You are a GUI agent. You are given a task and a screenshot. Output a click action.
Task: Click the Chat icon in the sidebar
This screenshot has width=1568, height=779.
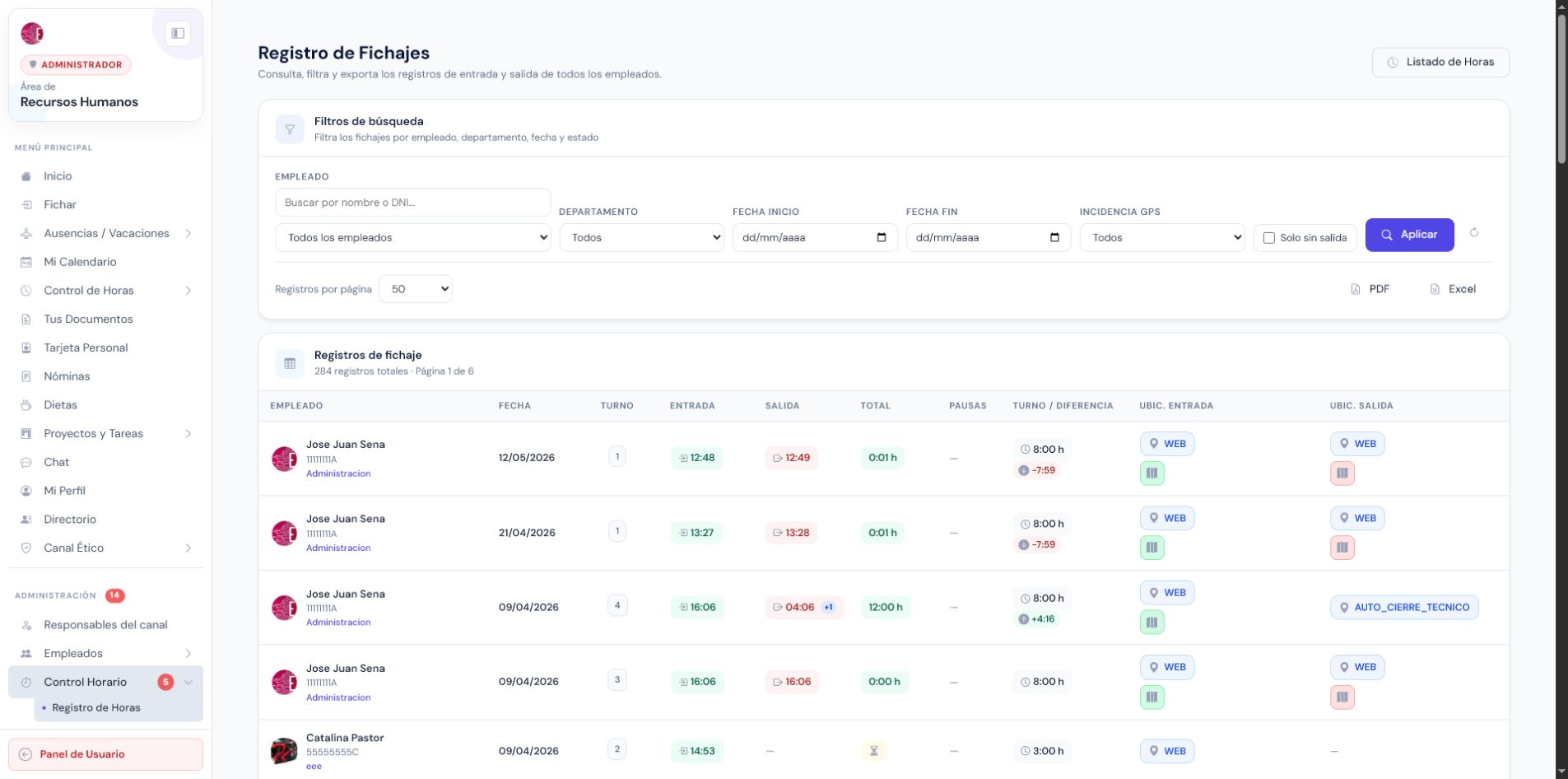coord(26,462)
